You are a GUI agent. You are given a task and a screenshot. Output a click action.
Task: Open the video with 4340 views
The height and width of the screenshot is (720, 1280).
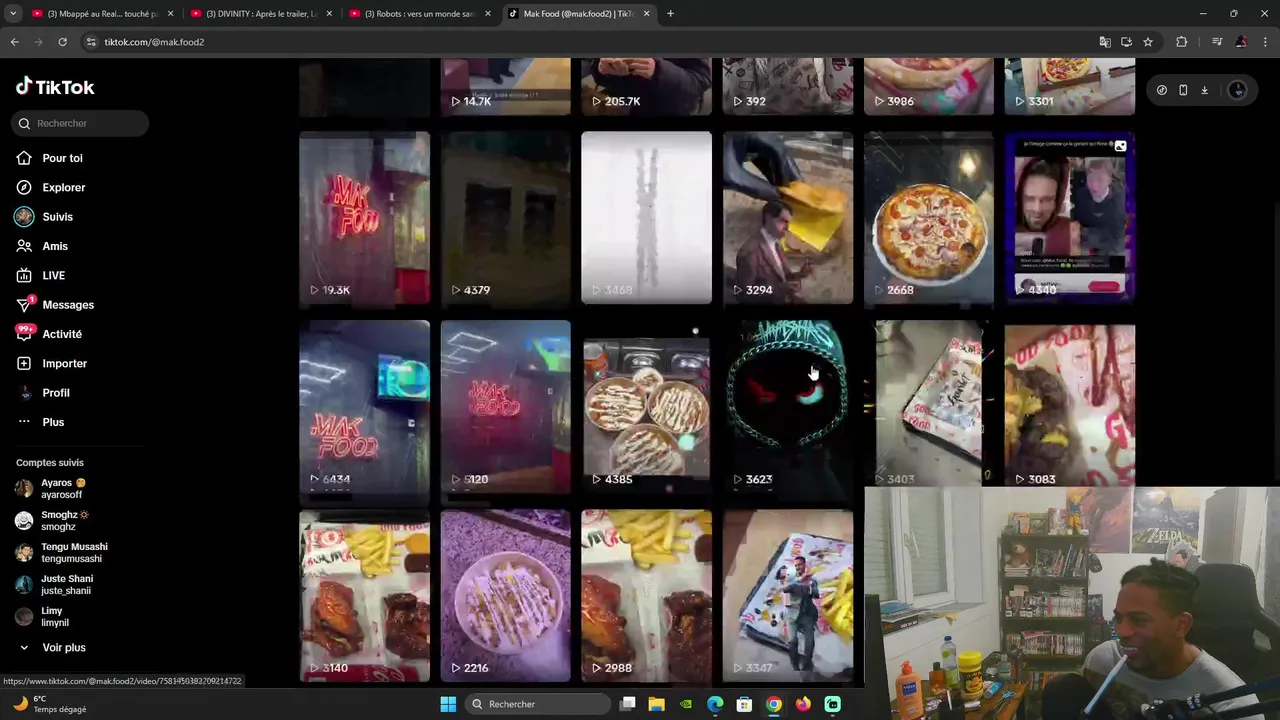coord(1070,217)
